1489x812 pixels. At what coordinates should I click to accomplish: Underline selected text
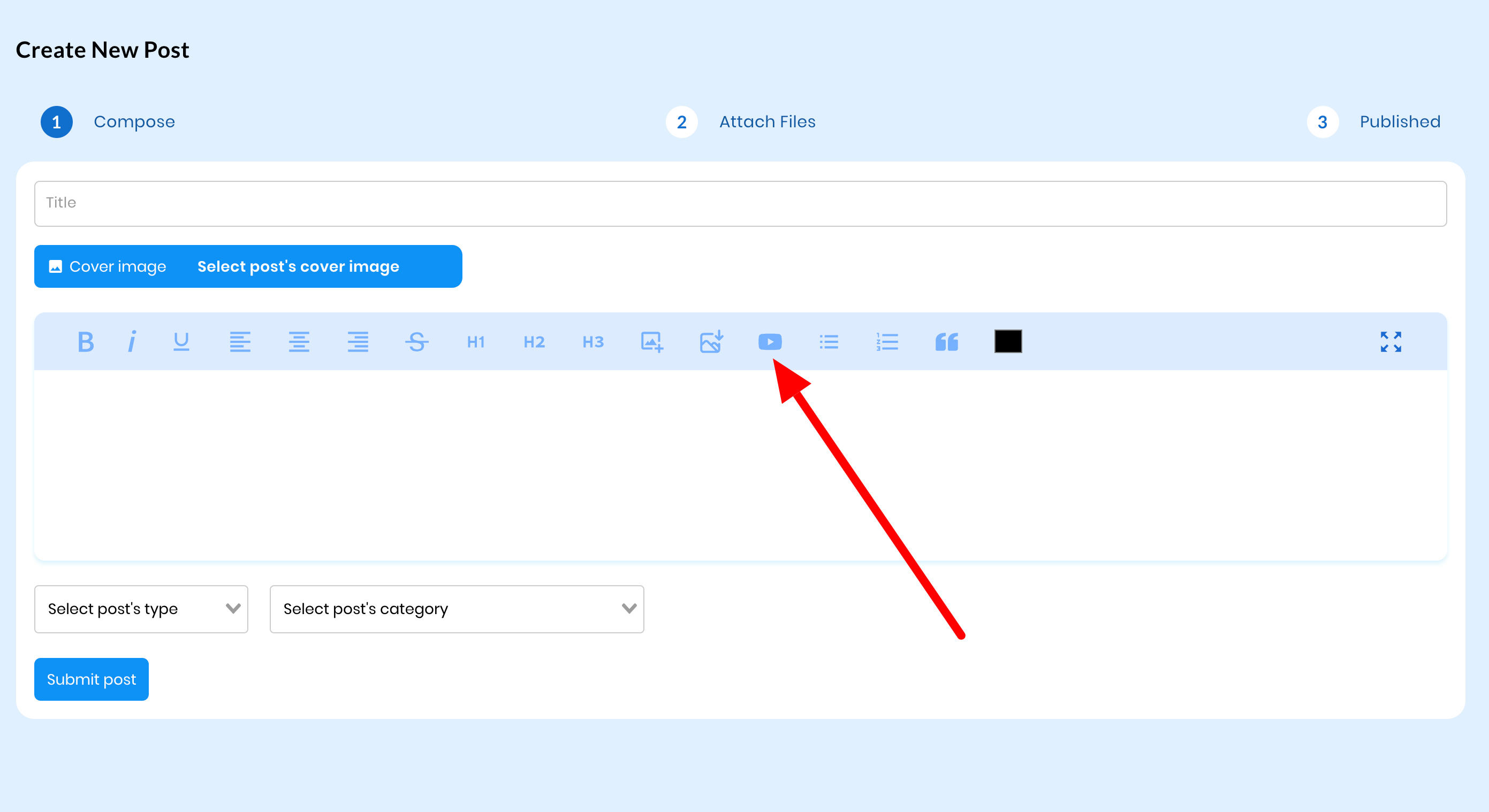point(182,340)
